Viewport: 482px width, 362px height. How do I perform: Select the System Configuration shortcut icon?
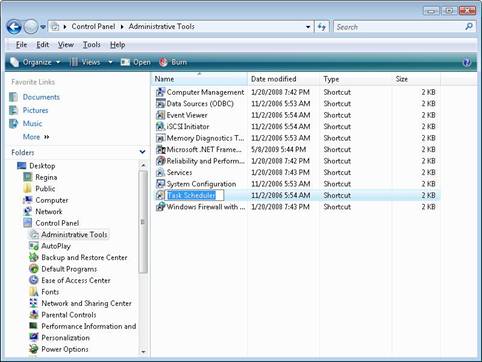tap(161, 184)
